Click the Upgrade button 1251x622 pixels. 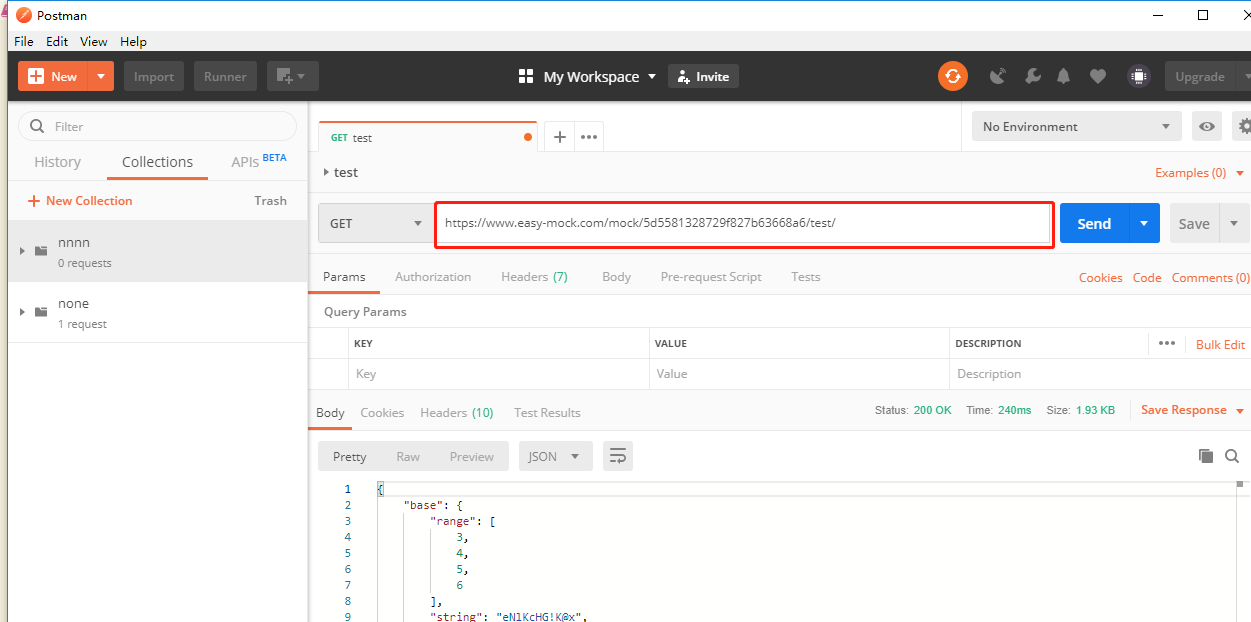click(1200, 76)
